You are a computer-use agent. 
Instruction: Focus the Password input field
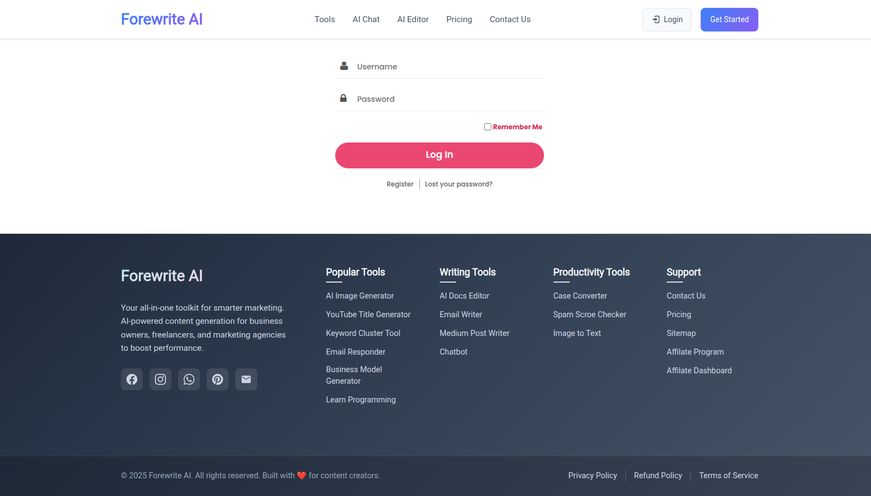(x=439, y=99)
